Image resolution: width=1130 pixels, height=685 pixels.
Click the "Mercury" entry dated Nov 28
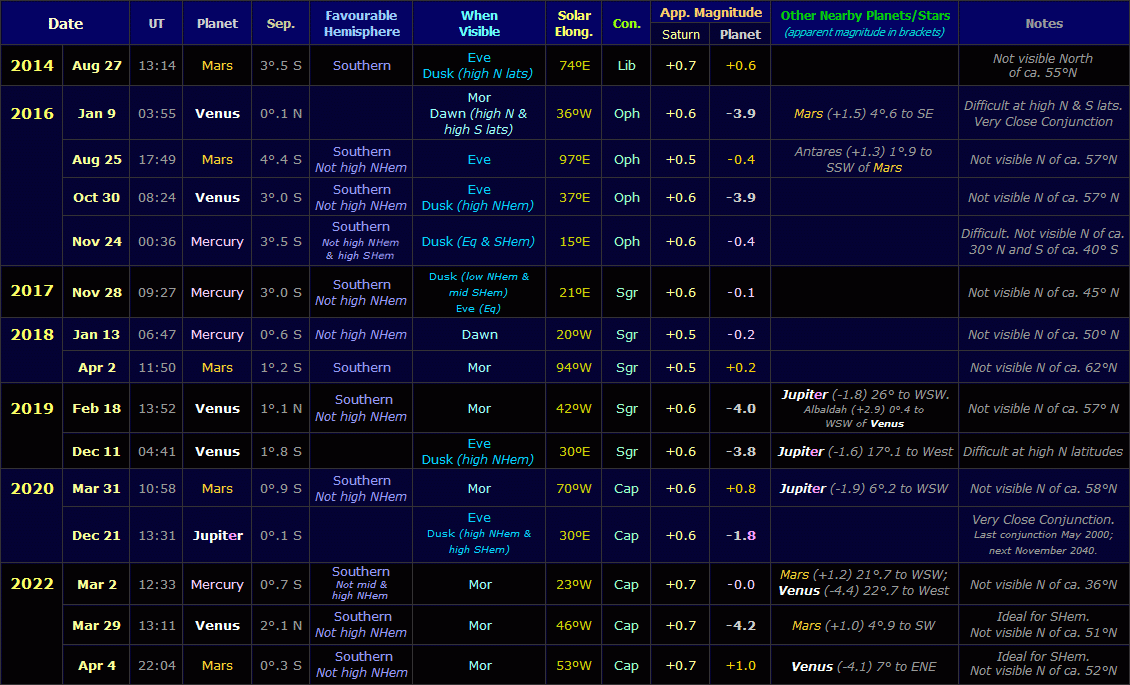coord(217,292)
